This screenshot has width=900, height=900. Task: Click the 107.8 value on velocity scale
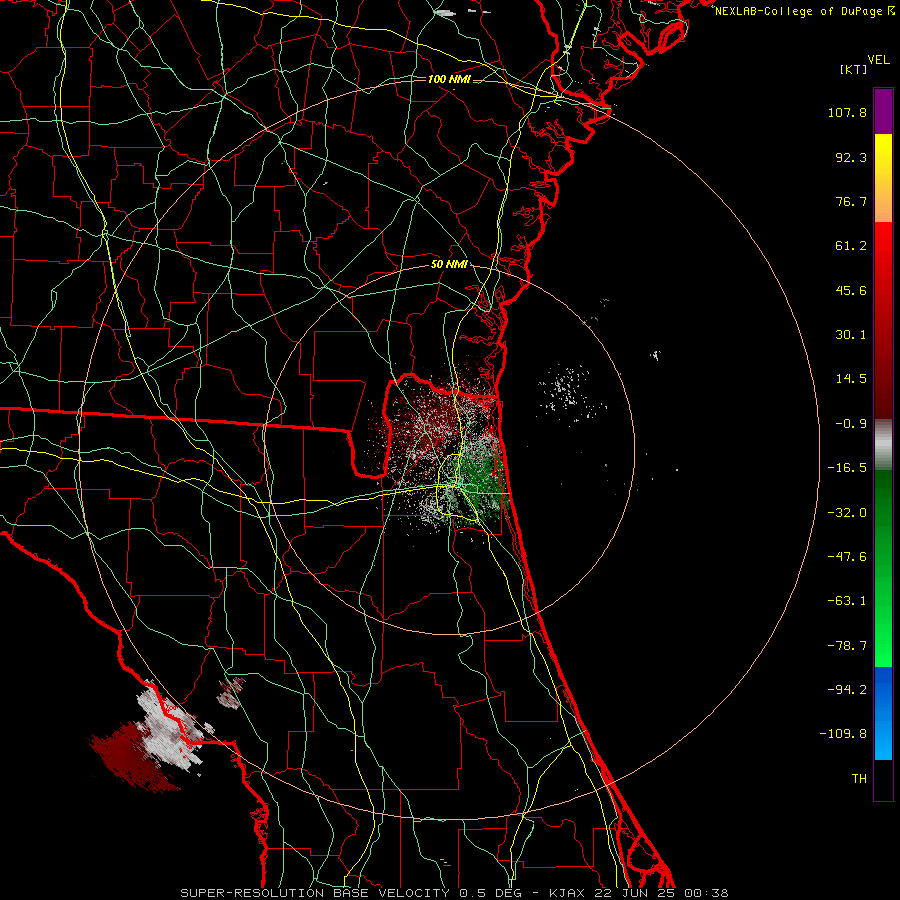coord(847,112)
